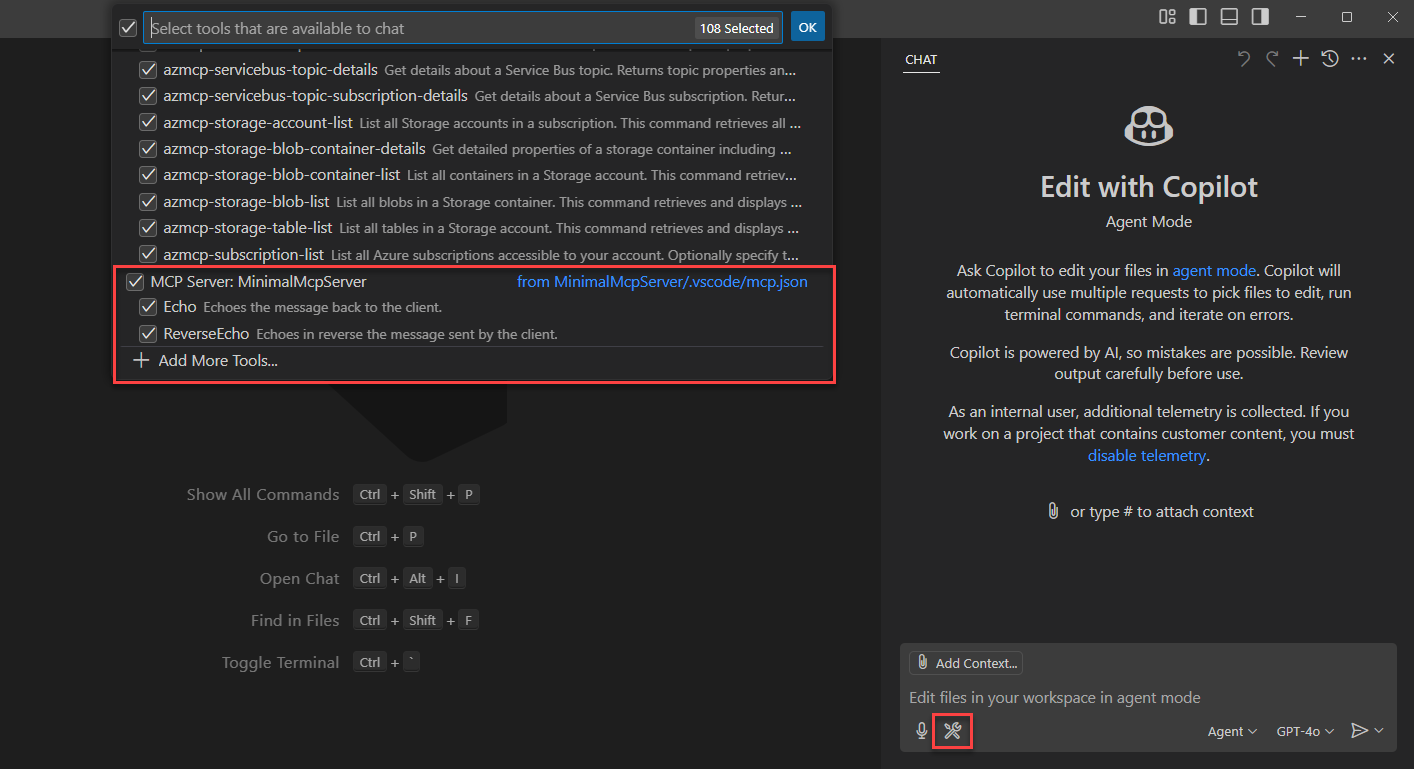Open the GPT-4o model dropdown
The width and height of the screenshot is (1414, 769).
tap(1305, 731)
